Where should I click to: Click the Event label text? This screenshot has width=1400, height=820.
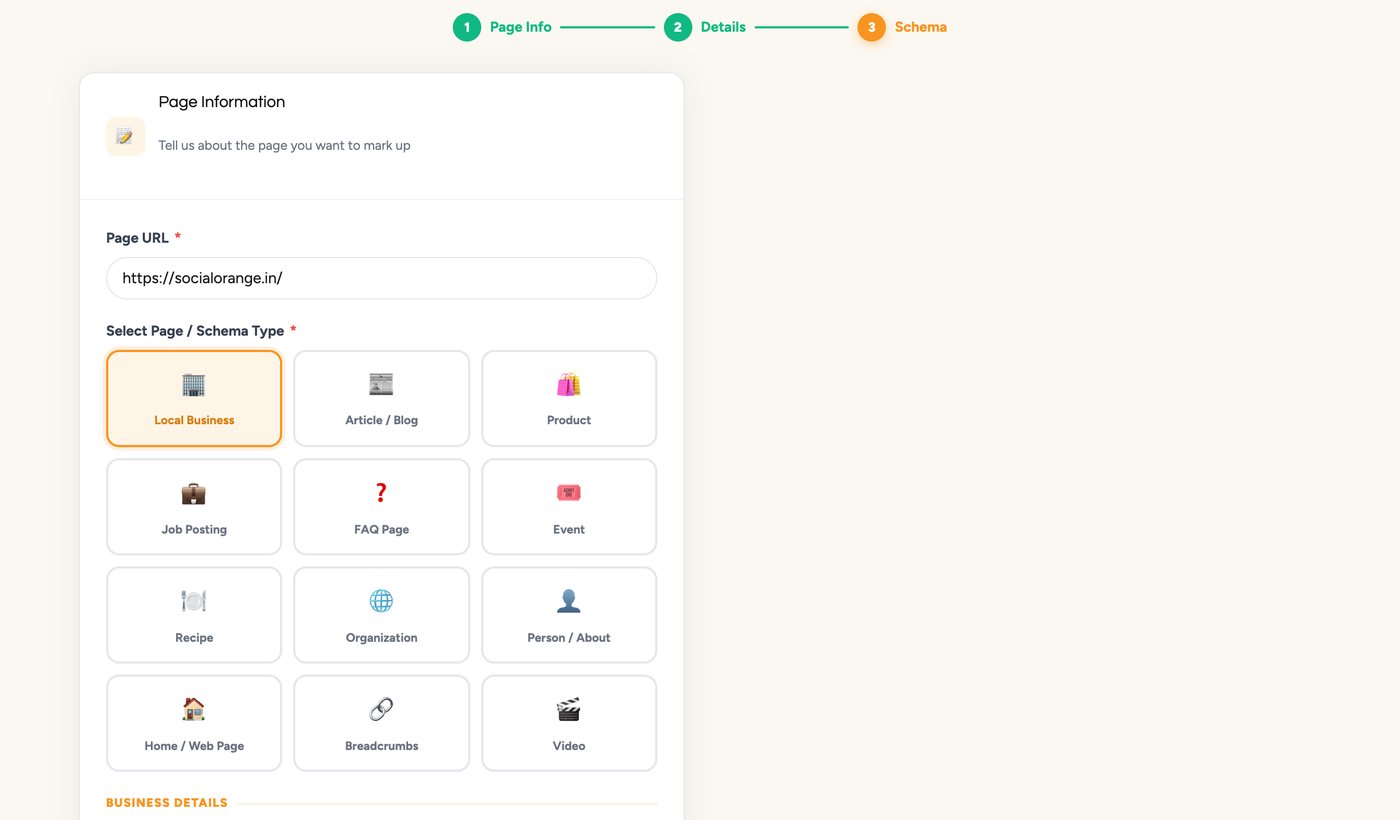(x=569, y=530)
